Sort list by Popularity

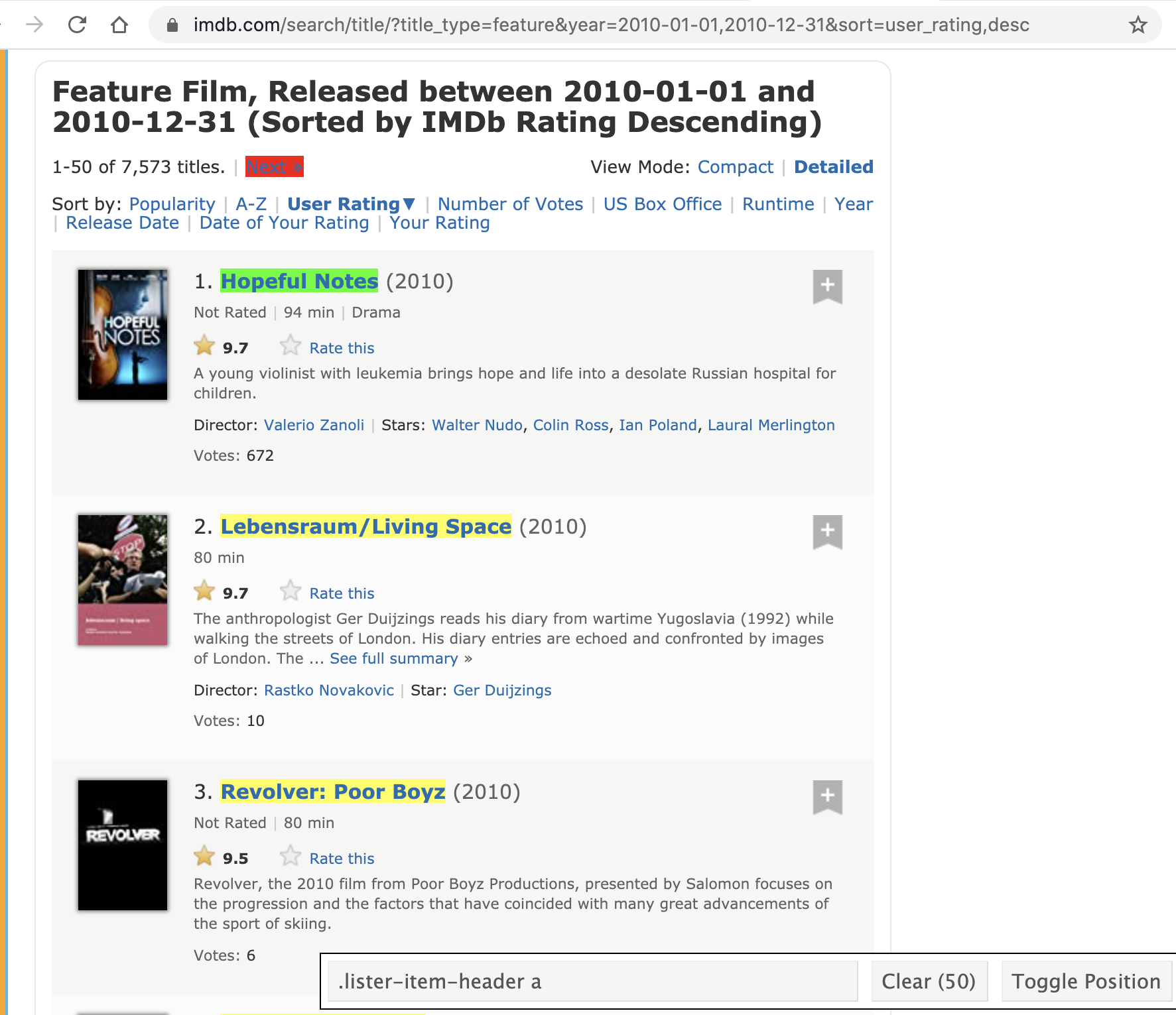(172, 204)
